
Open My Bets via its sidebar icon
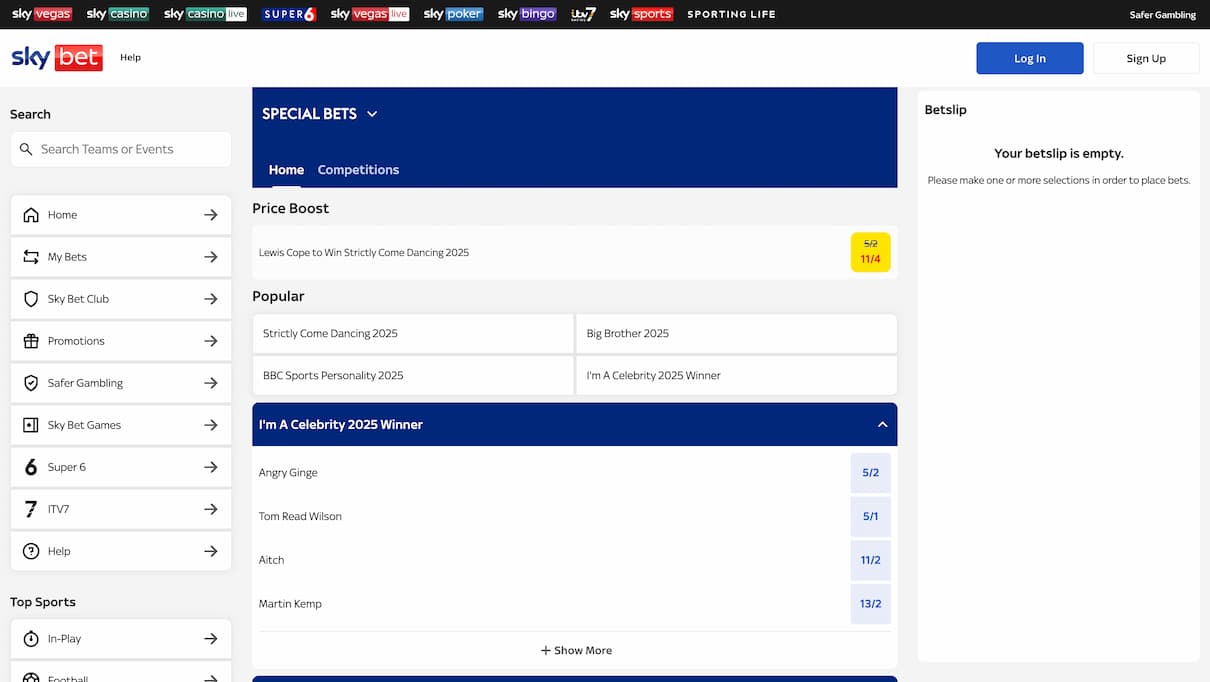click(30, 256)
